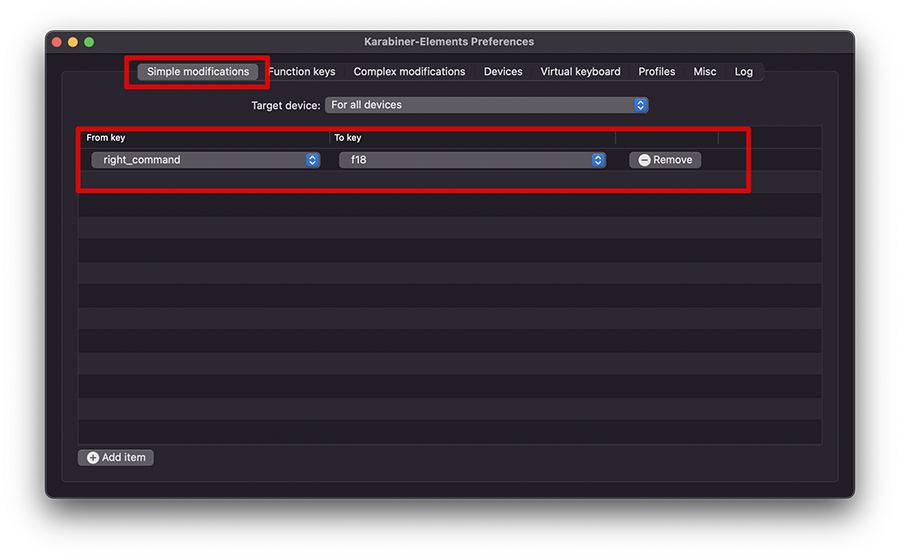Open the right_command From key dropdown
This screenshot has width=900, height=558.
[x=205, y=160]
